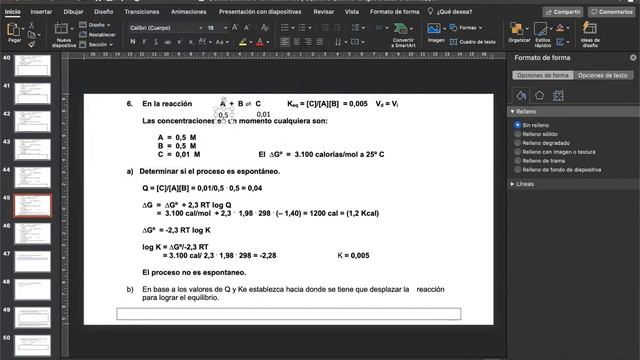Viewport: 640px width, 360px height.
Task: Click the Compartir button
Action: tap(563, 12)
